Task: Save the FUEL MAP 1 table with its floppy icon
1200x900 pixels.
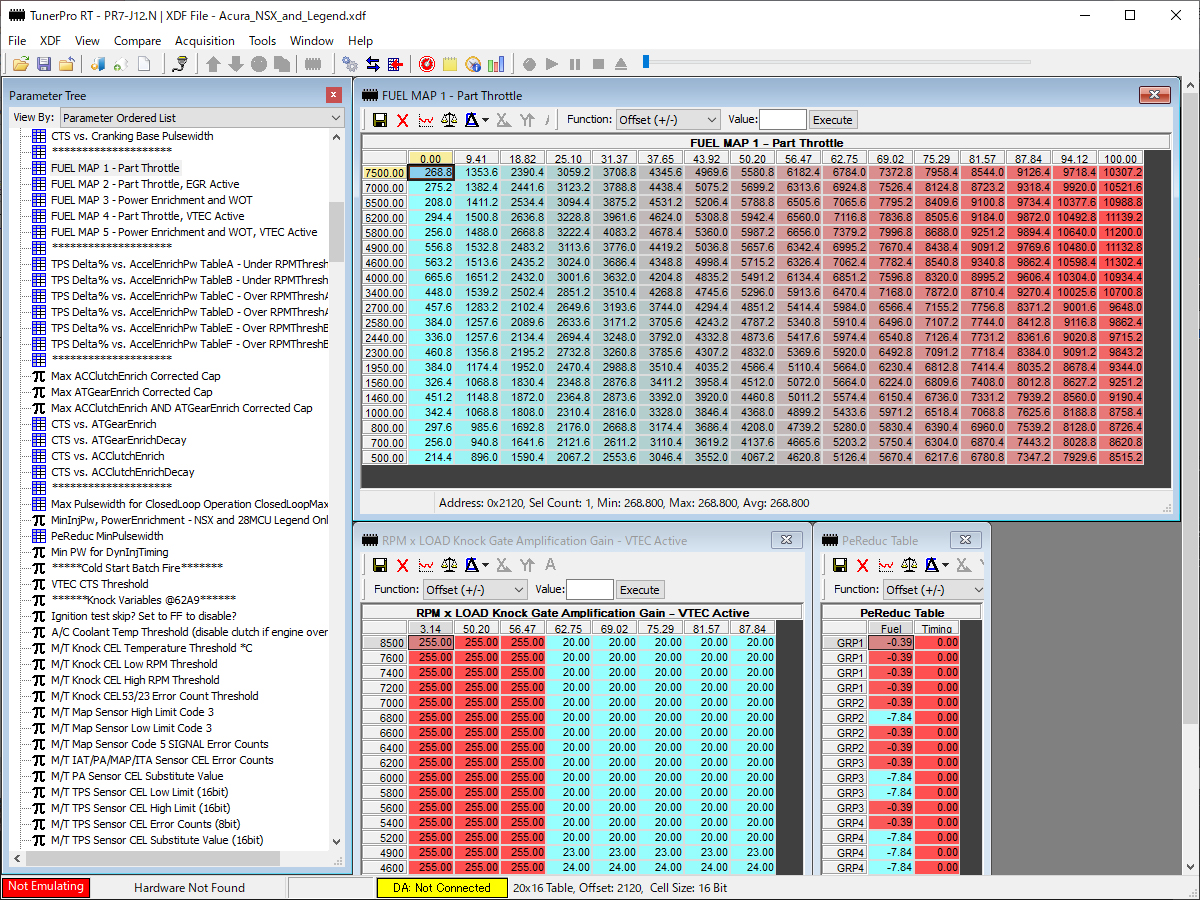Action: pyautogui.click(x=380, y=120)
